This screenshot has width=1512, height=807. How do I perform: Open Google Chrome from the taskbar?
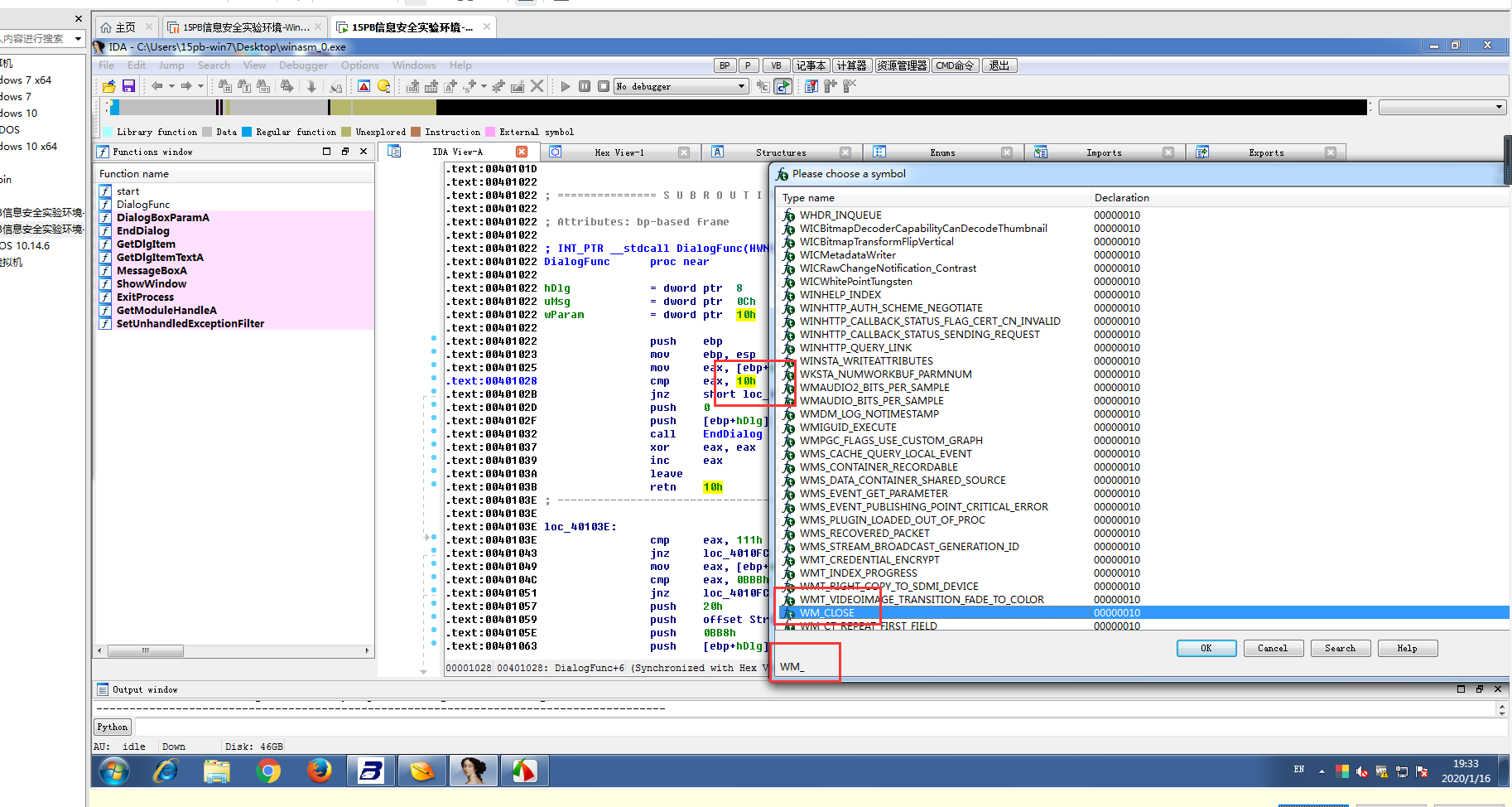268,771
